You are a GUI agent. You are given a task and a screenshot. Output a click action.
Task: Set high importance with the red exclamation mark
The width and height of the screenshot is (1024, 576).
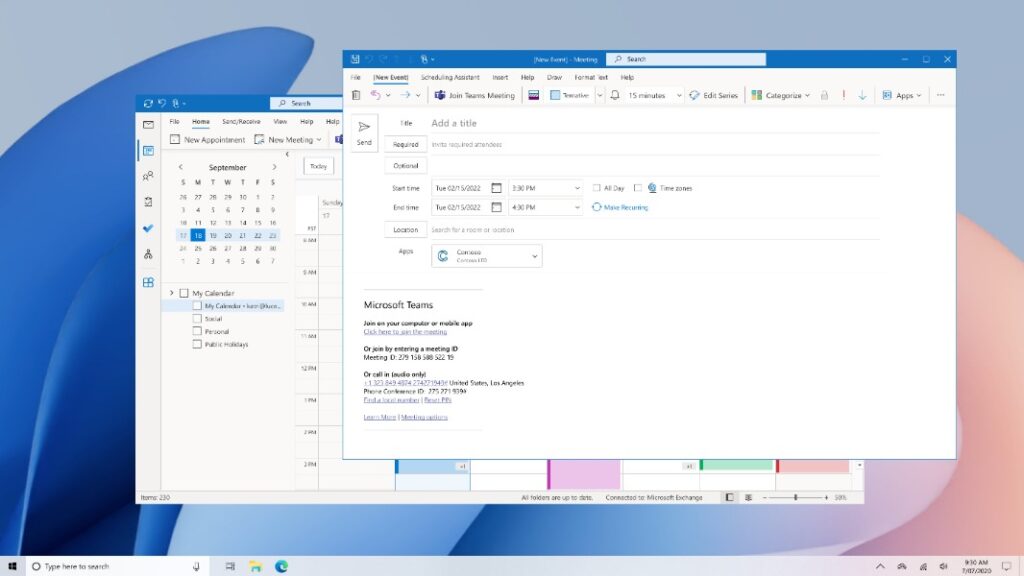click(844, 95)
